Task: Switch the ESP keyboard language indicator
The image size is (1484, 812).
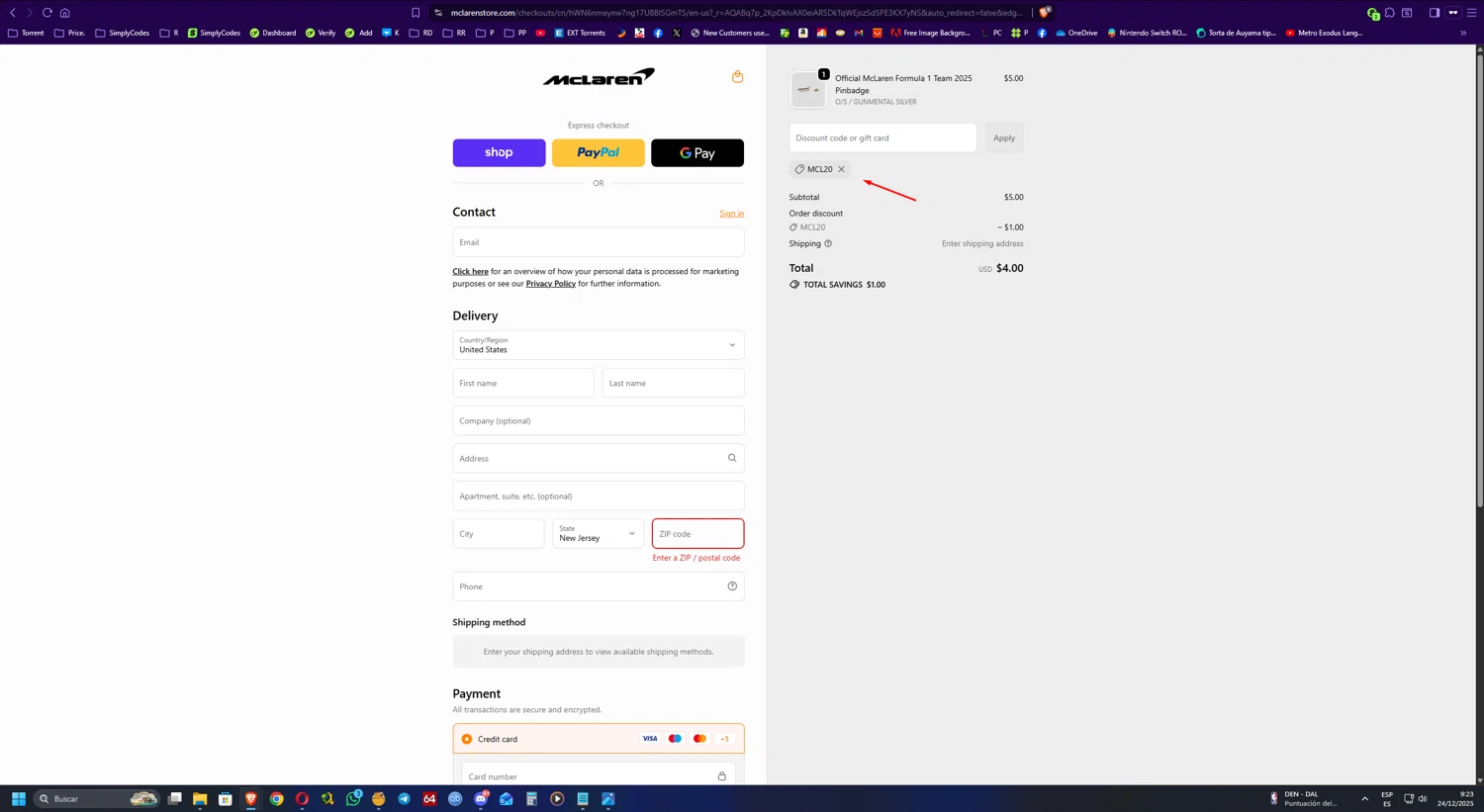Action: 1387,799
